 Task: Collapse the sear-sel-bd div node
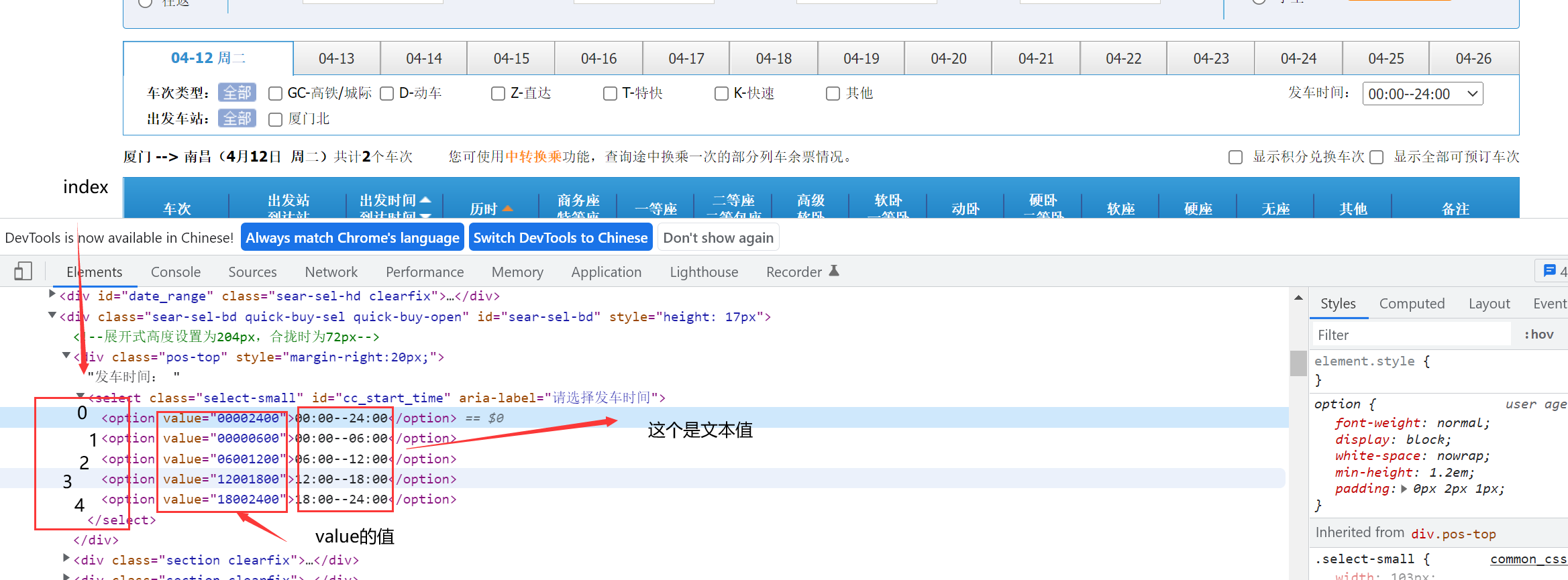click(52, 315)
